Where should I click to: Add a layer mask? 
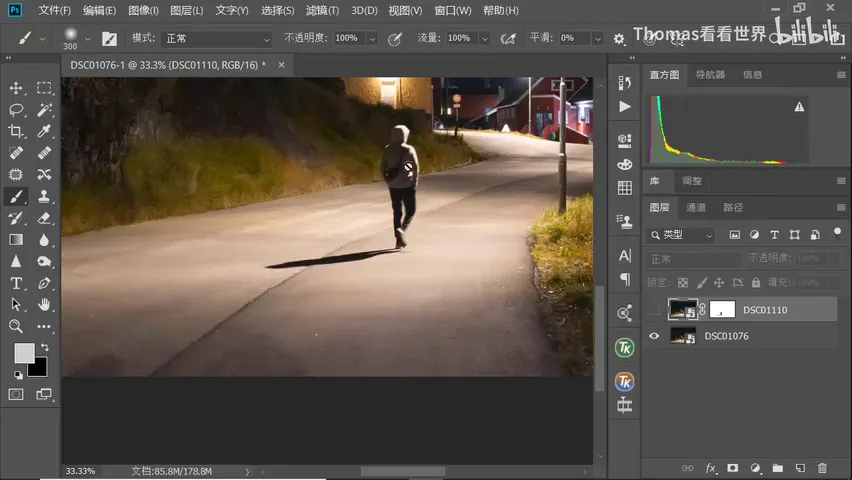click(732, 468)
